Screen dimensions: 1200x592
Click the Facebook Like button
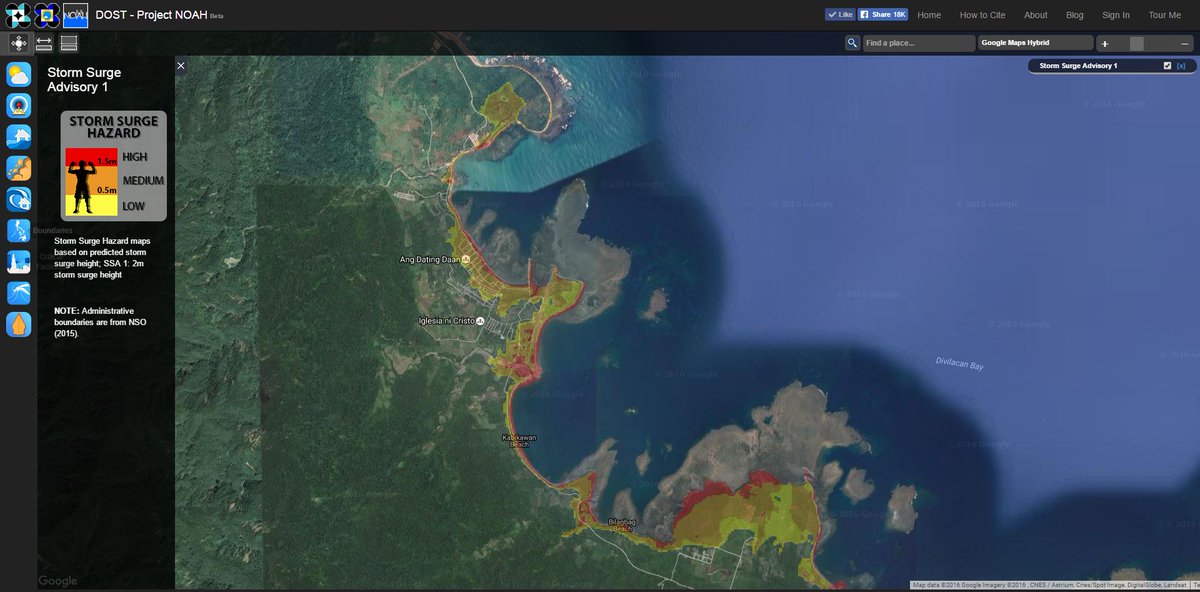(x=840, y=15)
